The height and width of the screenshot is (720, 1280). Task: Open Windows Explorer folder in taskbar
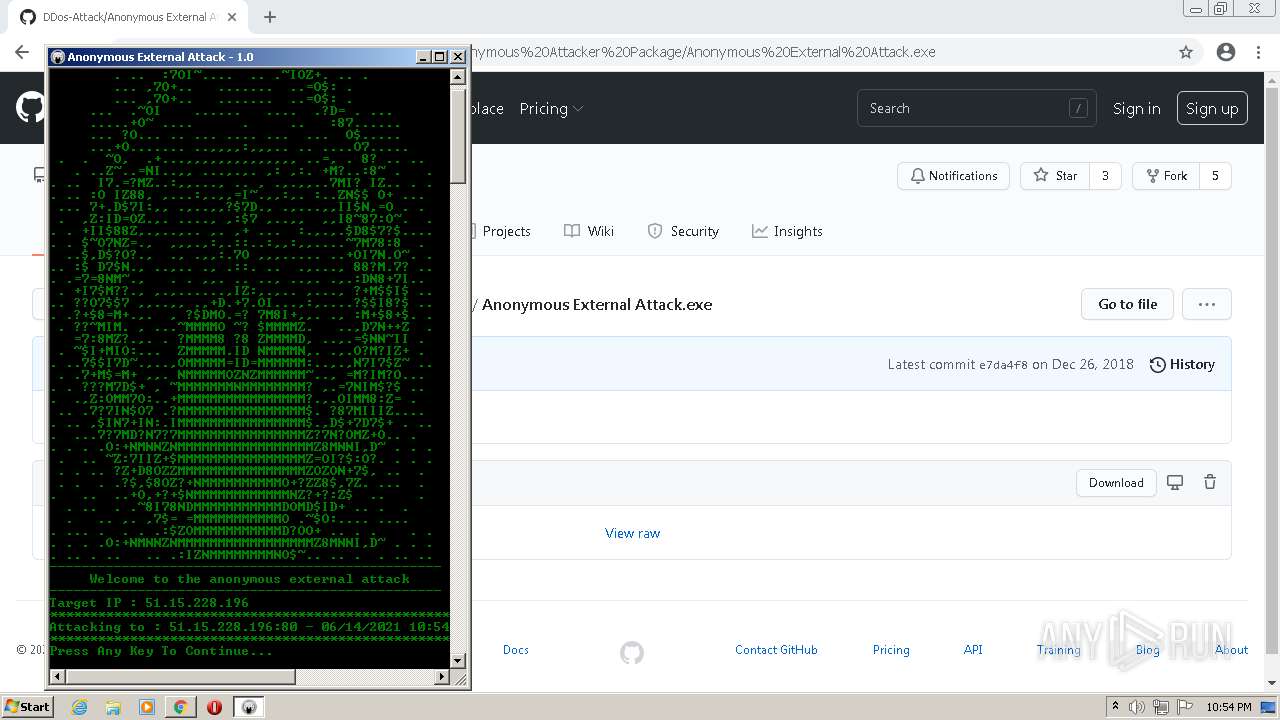[113, 707]
